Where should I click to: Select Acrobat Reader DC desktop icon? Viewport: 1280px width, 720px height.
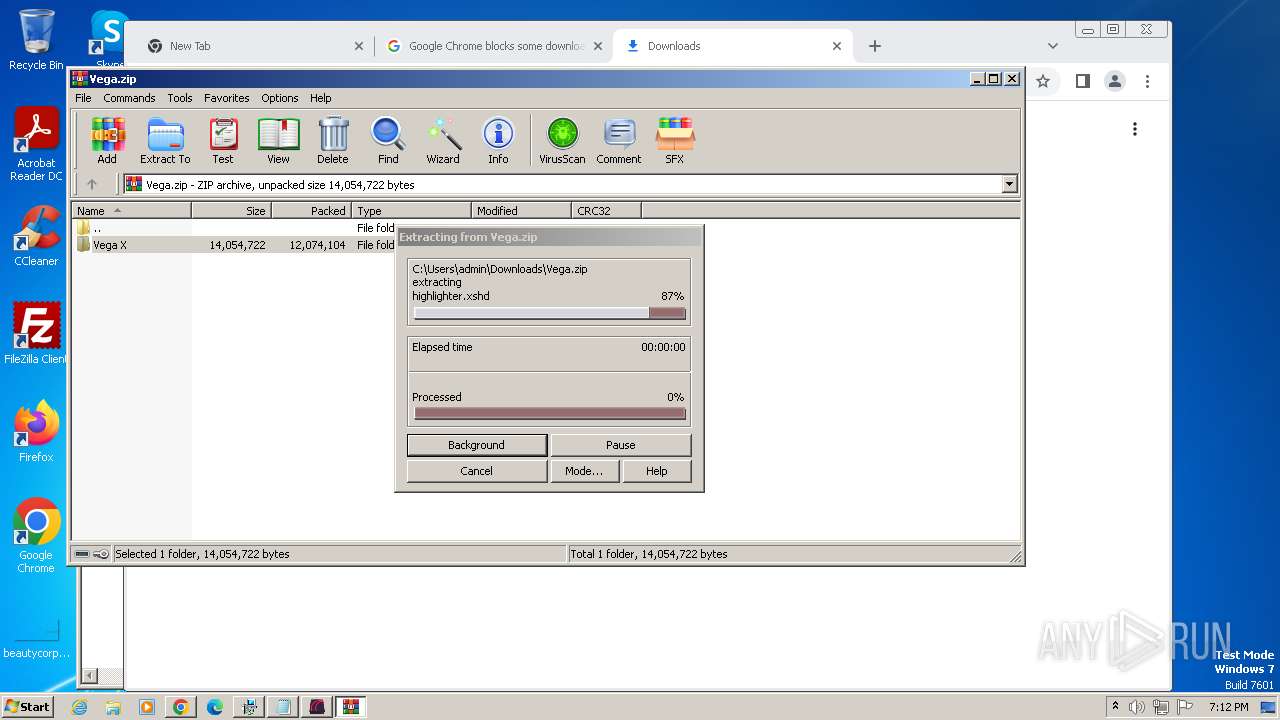36,145
